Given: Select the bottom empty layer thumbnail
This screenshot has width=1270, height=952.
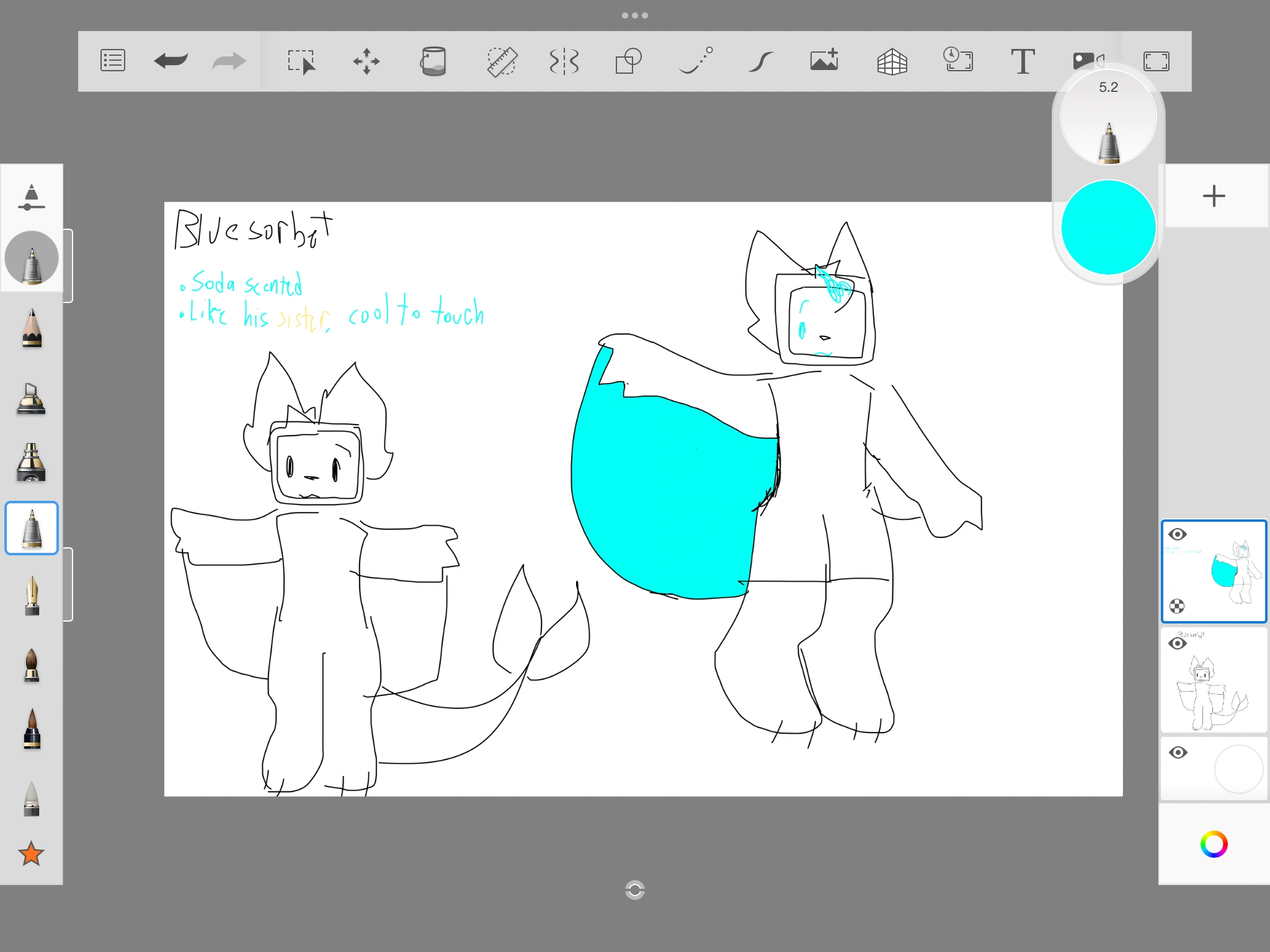Looking at the screenshot, I should point(1239,769).
